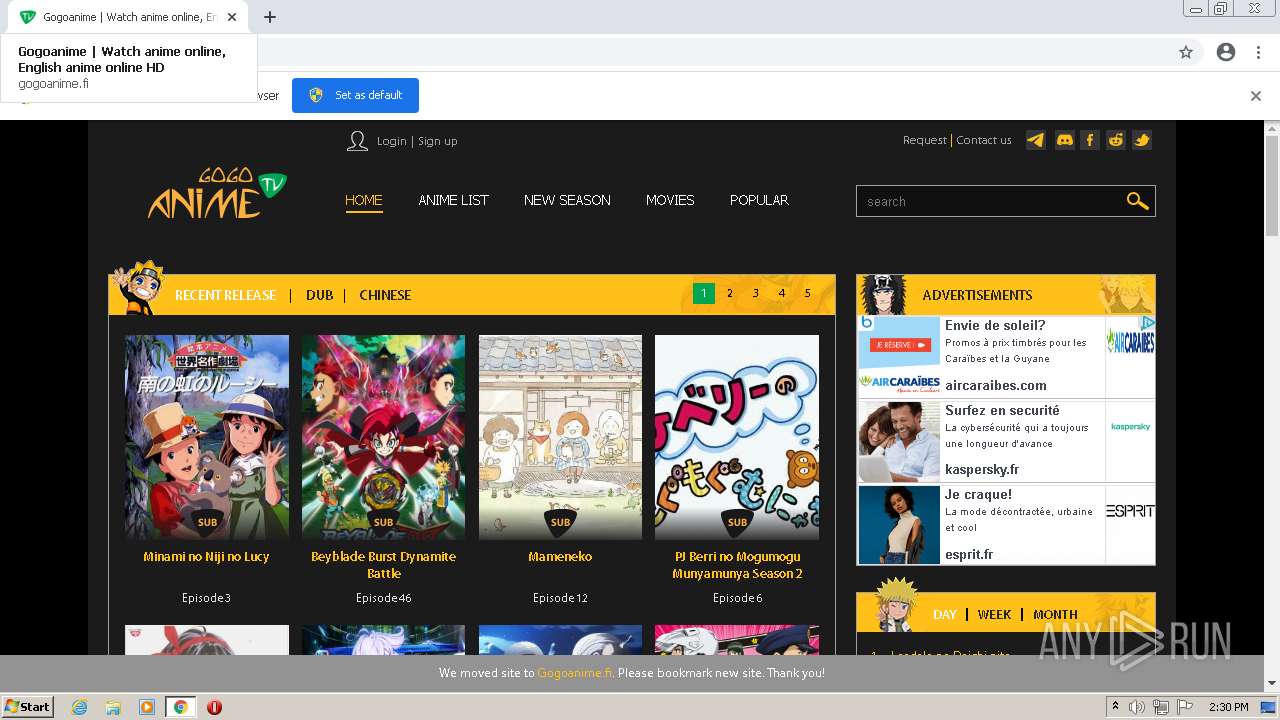Open the Twitter social icon
1280x720 pixels.
click(x=1142, y=140)
